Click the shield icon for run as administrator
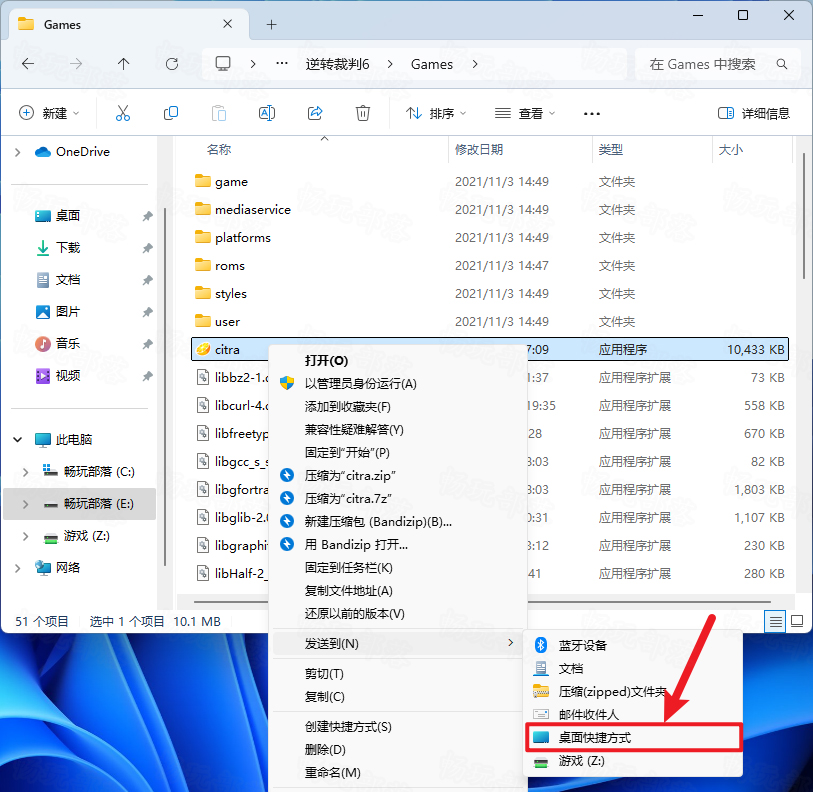Image resolution: width=813 pixels, height=792 pixels. (287, 383)
